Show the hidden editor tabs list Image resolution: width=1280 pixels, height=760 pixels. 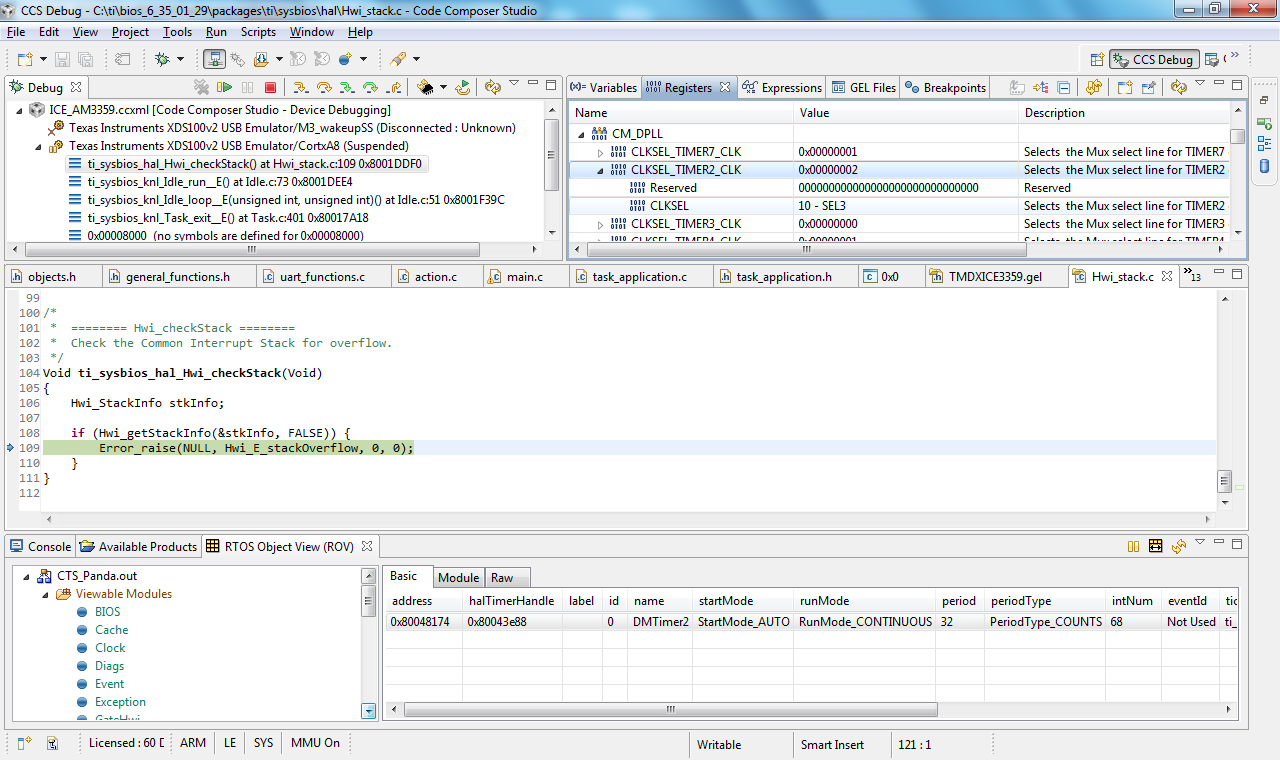(1191, 275)
